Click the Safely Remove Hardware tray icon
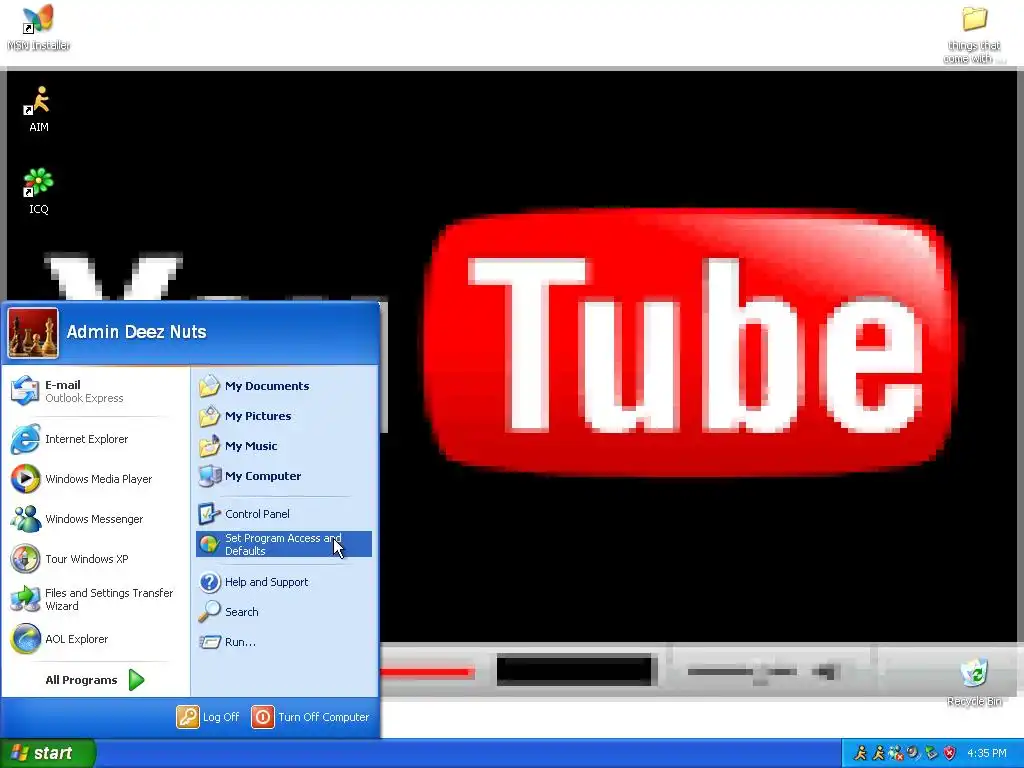This screenshot has height=768, width=1024. tap(931, 753)
